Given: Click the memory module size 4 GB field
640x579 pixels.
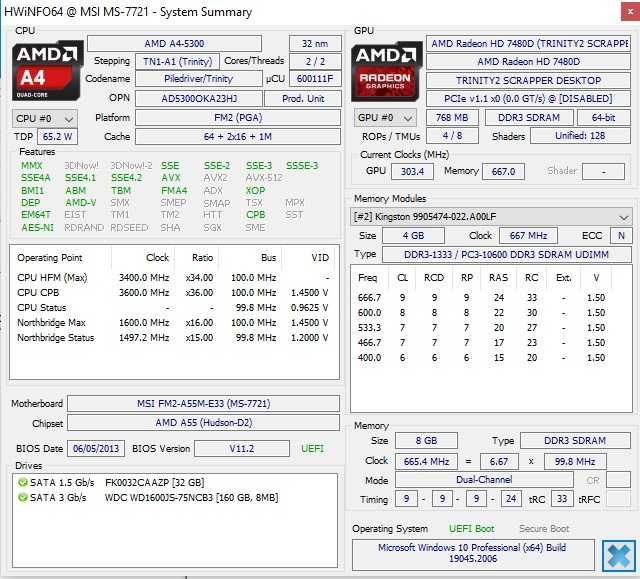Looking at the screenshot, I should pos(413,236).
